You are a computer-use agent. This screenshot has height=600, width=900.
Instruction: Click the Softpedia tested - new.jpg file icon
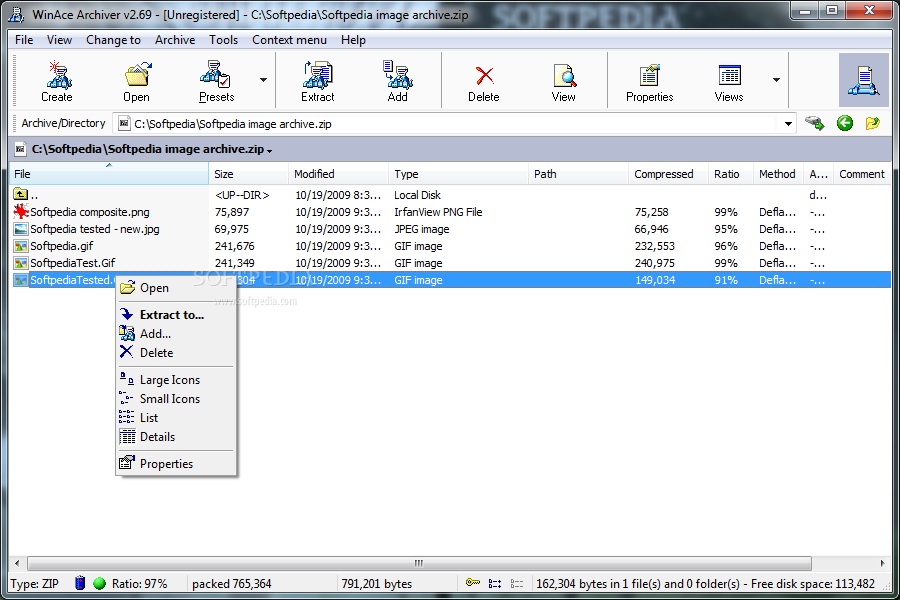pyautogui.click(x=21, y=229)
